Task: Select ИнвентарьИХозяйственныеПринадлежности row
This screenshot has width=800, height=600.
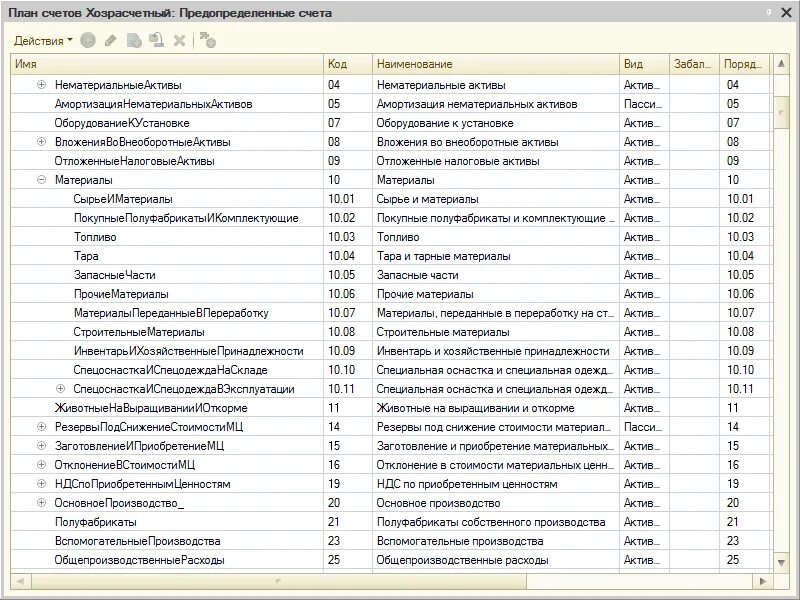Action: (x=390, y=351)
